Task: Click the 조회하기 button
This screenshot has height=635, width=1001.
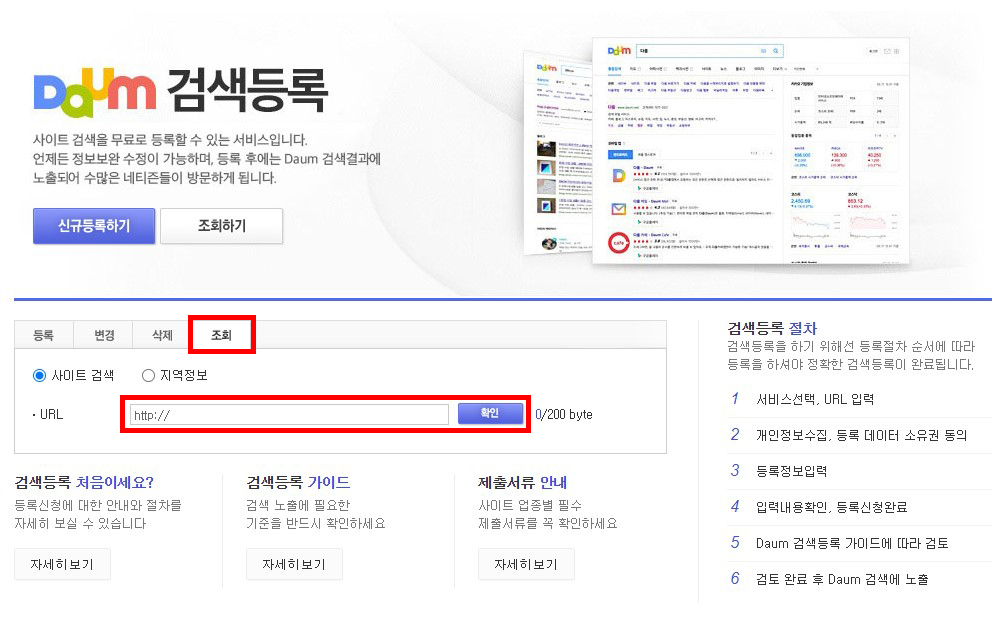Action: (222, 225)
